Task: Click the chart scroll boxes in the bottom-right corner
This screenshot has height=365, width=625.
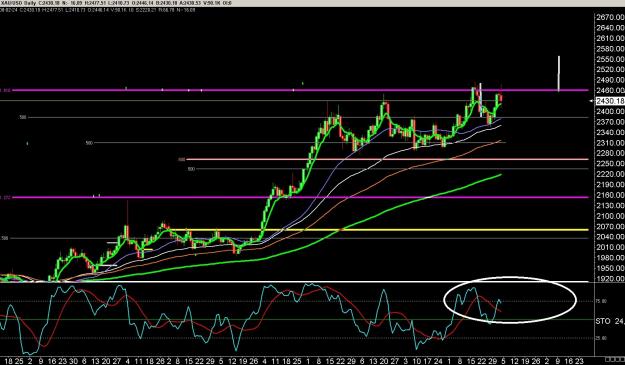Action: point(614,359)
